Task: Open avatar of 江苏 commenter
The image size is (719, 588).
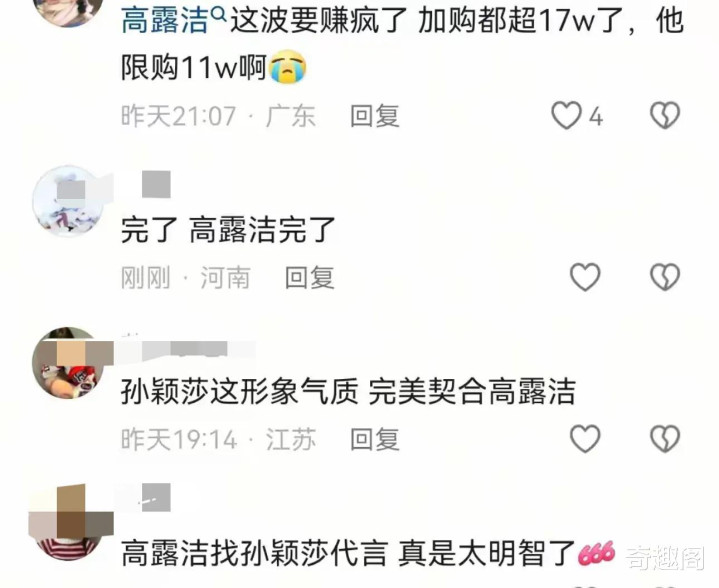Action: pos(69,363)
